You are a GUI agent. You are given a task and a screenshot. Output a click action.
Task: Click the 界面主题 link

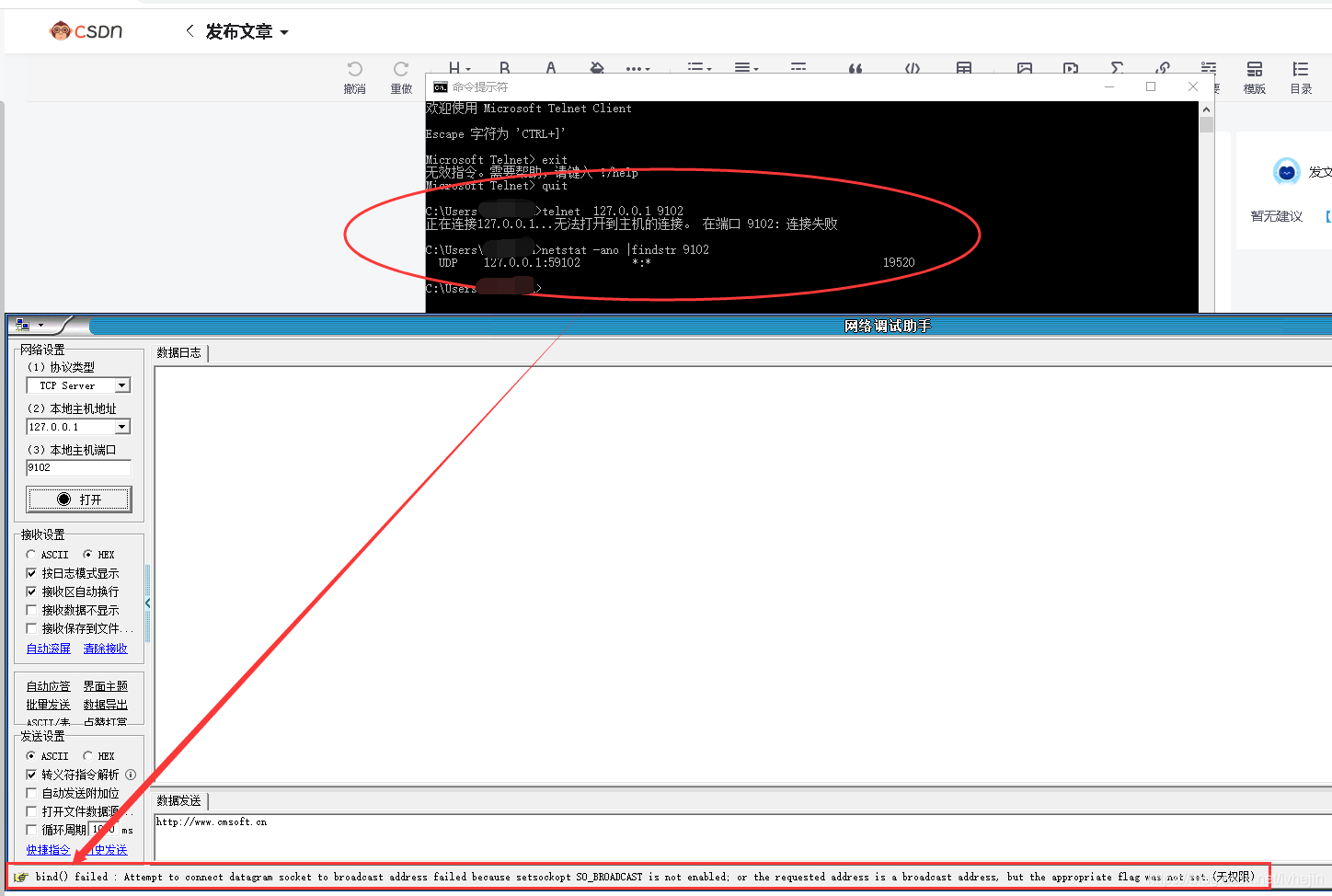(x=106, y=686)
